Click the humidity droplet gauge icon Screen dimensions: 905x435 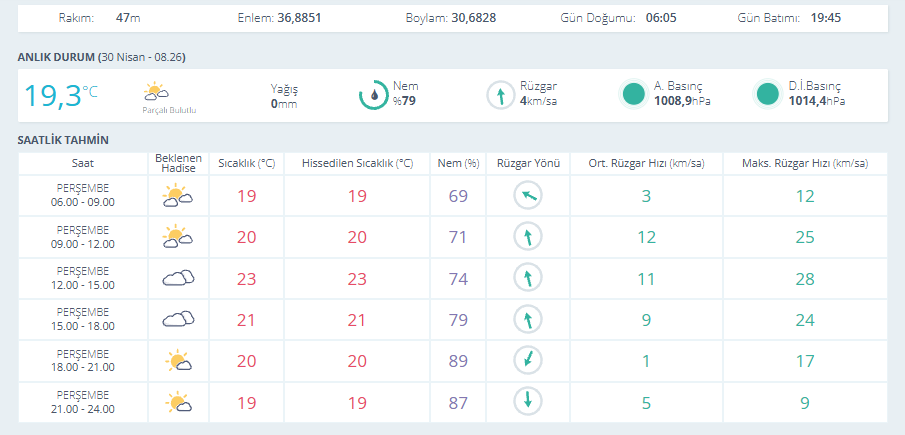373,95
